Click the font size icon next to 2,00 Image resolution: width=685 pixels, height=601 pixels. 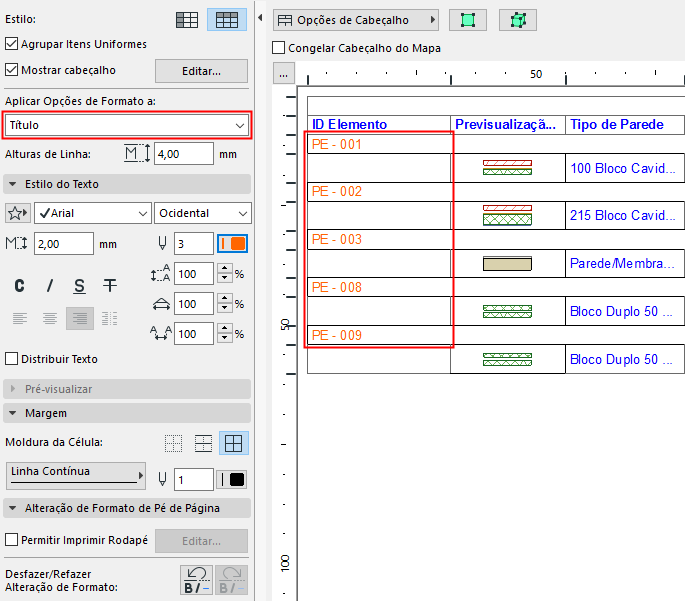[16, 243]
